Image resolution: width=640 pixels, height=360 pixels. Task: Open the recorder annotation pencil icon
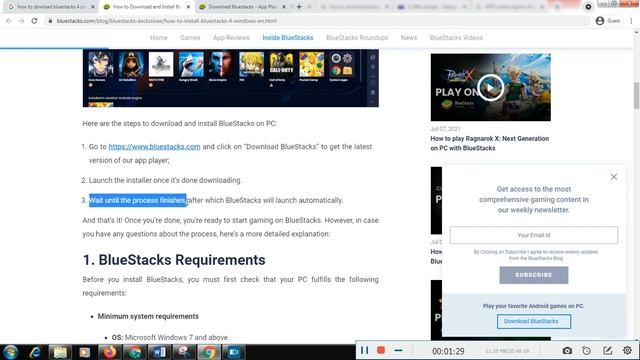(607, 350)
